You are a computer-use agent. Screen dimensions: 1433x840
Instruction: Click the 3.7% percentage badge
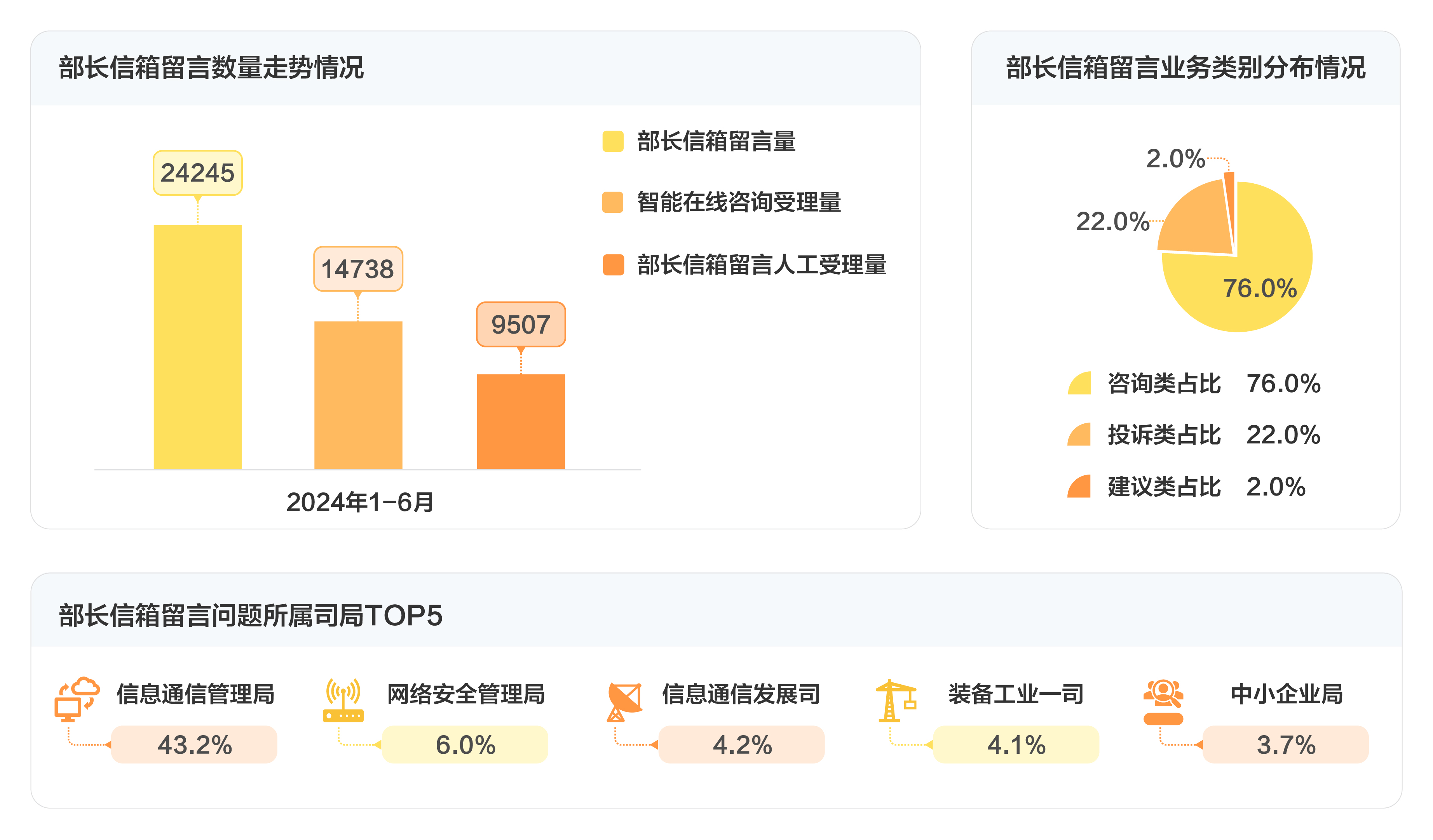coord(1286,744)
